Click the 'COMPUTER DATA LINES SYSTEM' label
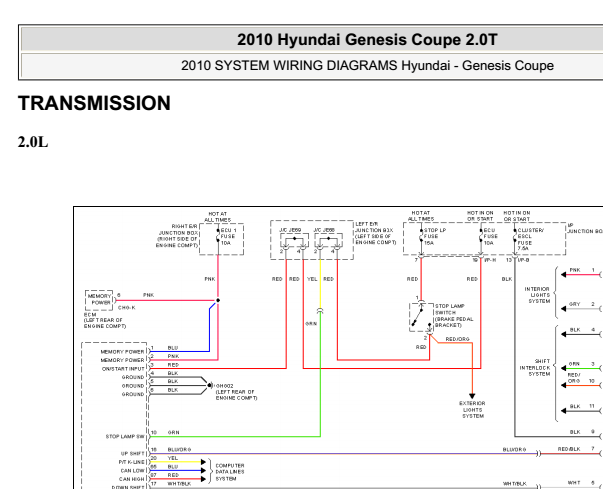The height and width of the screenshot is (489, 603). (x=230, y=472)
